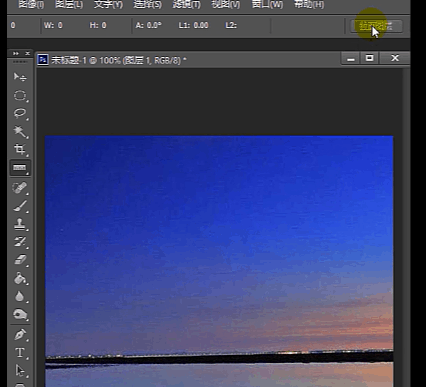Open the 图像(I) Image menu
426x387 pixels.
click(x=31, y=5)
